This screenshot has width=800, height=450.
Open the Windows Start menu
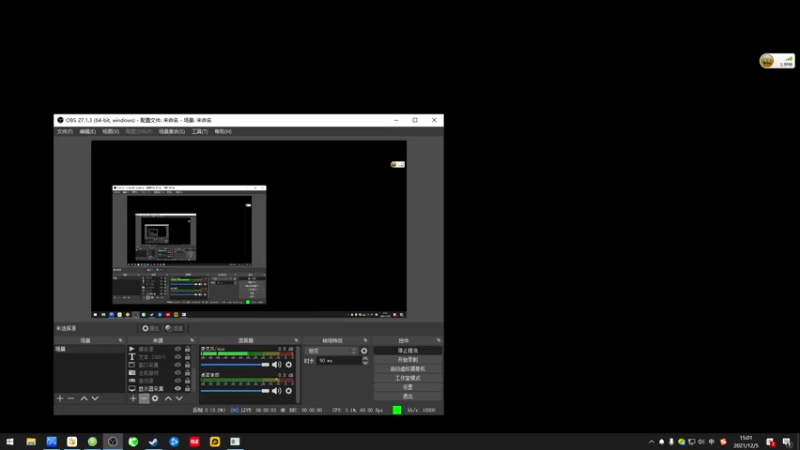(10, 441)
